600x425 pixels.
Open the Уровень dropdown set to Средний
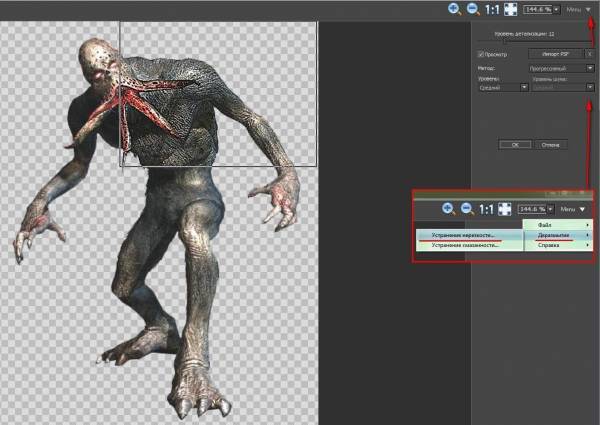pos(503,87)
